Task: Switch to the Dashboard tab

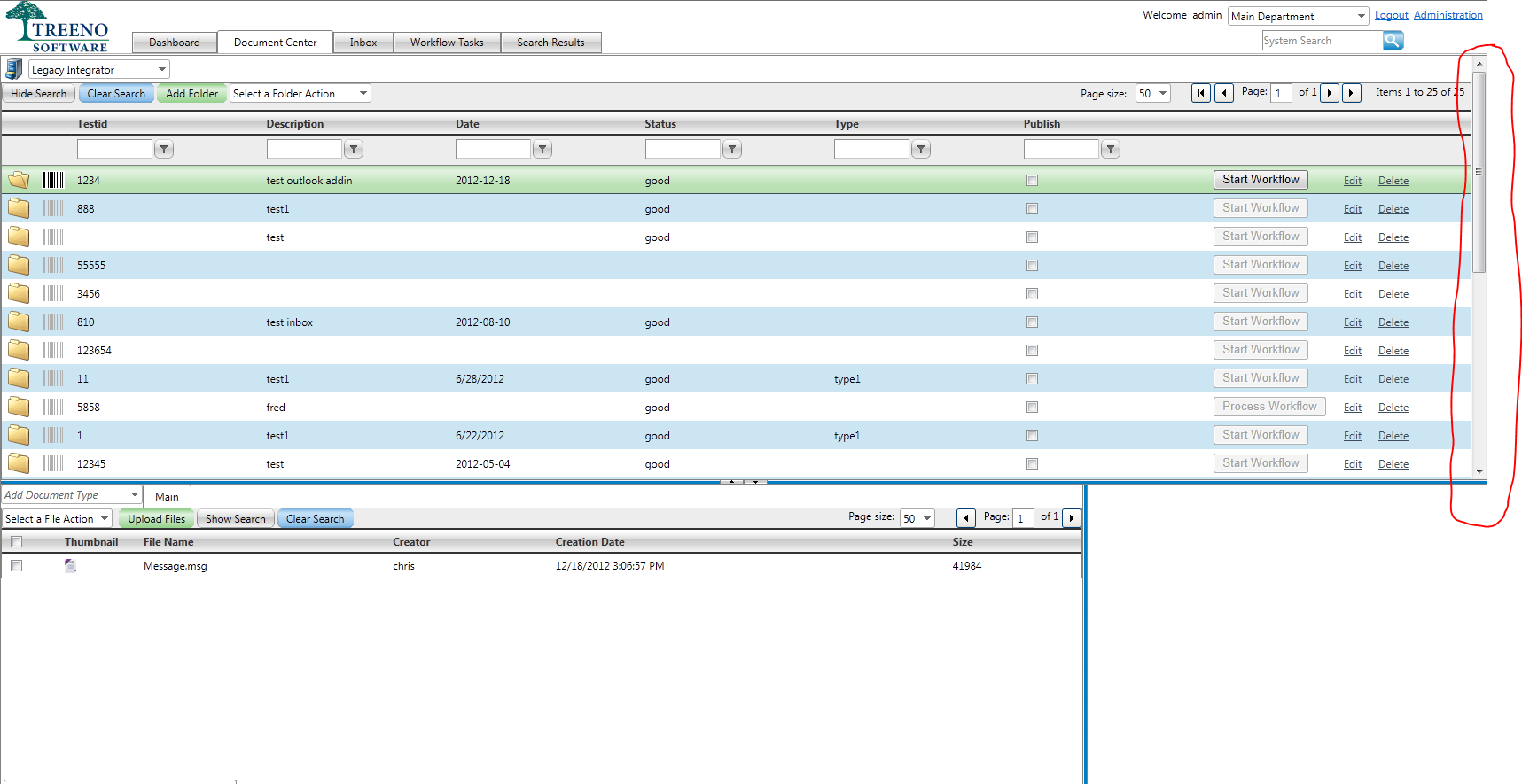Action: point(175,43)
